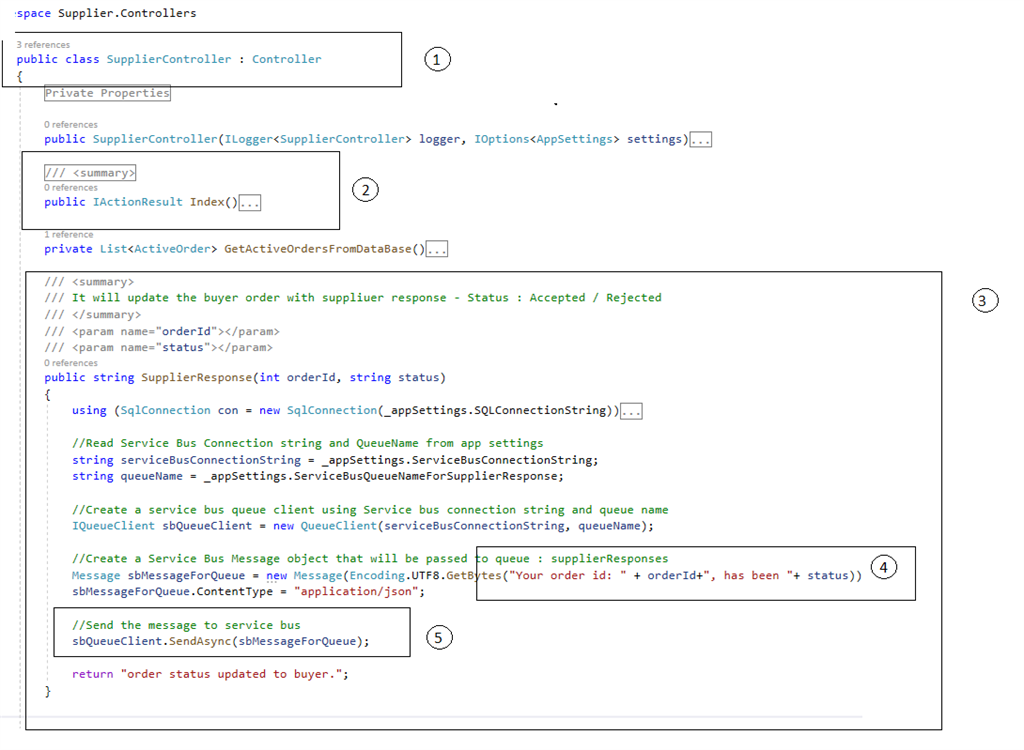Click the SendAsync method call
The image size is (1024, 750).
(x=200, y=642)
